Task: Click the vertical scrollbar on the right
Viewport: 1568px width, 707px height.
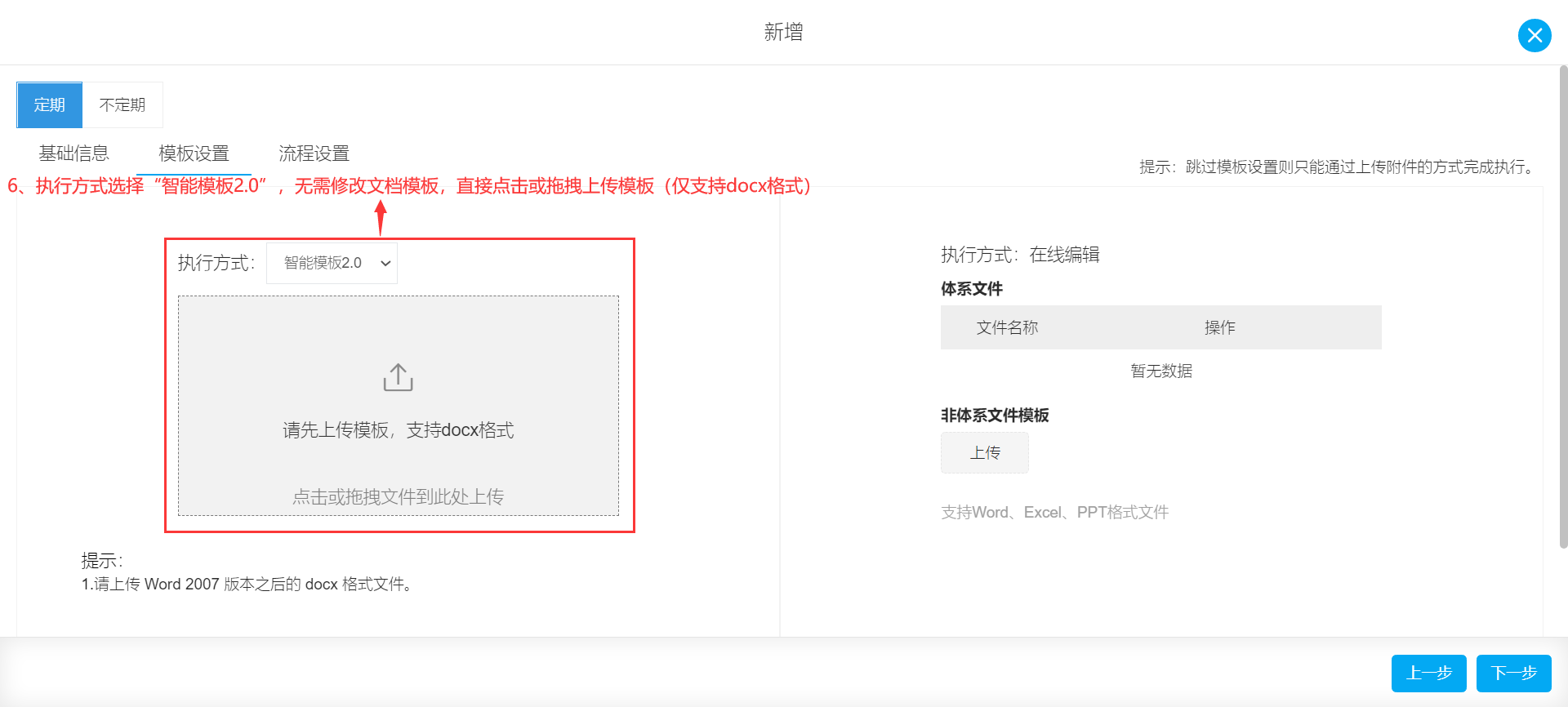Action: click(x=1563, y=306)
